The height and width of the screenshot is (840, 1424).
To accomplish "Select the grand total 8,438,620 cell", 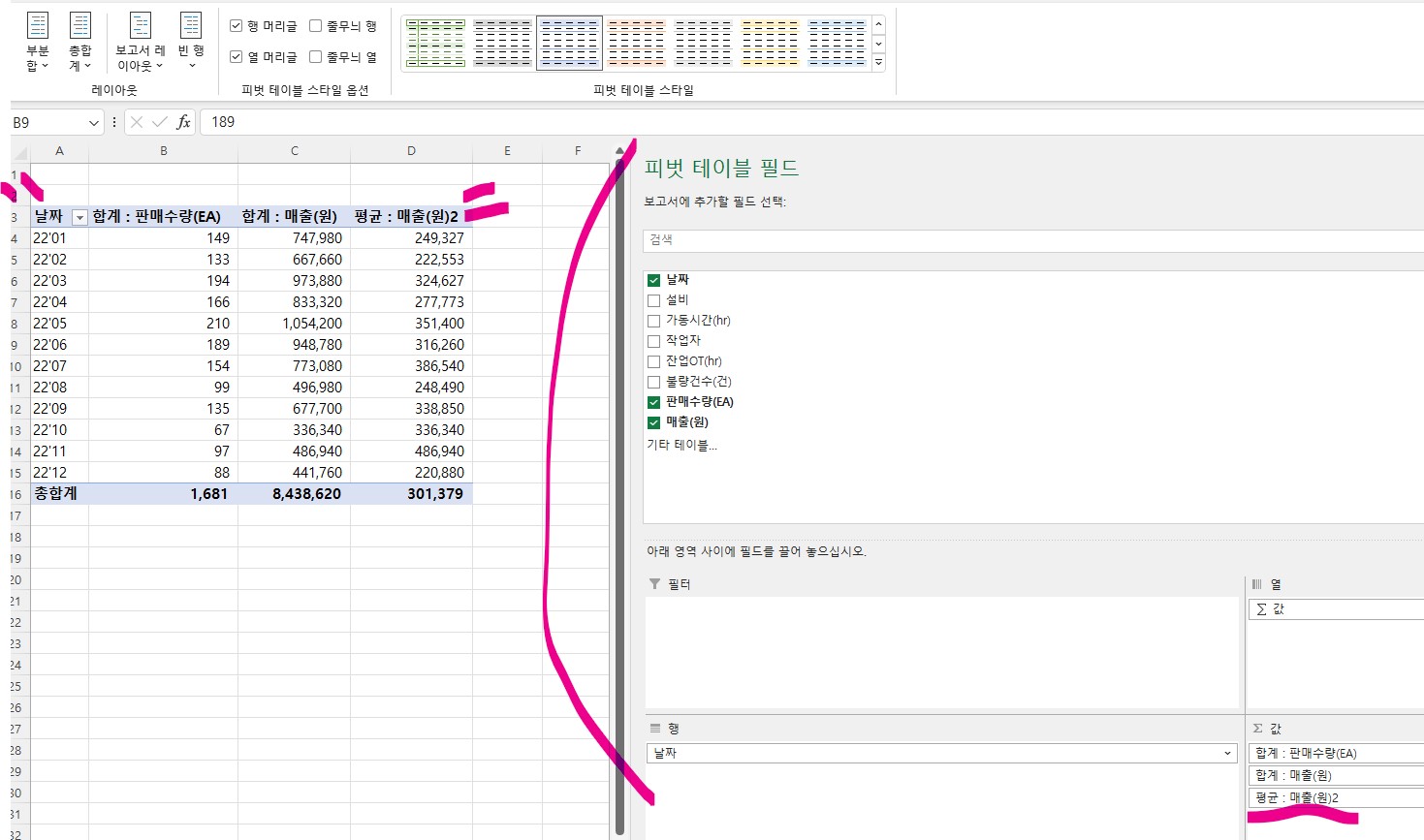I will [x=295, y=494].
